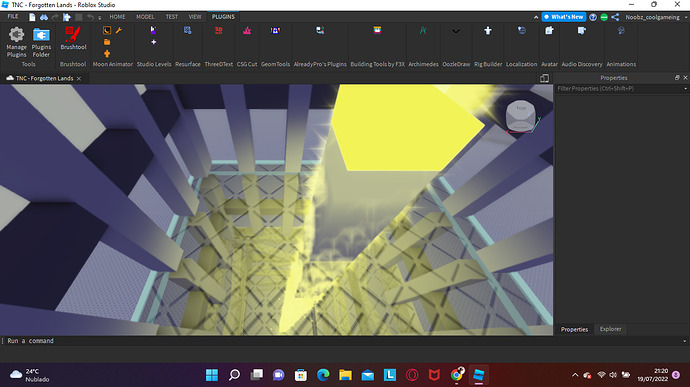The image size is (690, 387).
Task: Open the GeomTools plugin
Action: (x=275, y=30)
